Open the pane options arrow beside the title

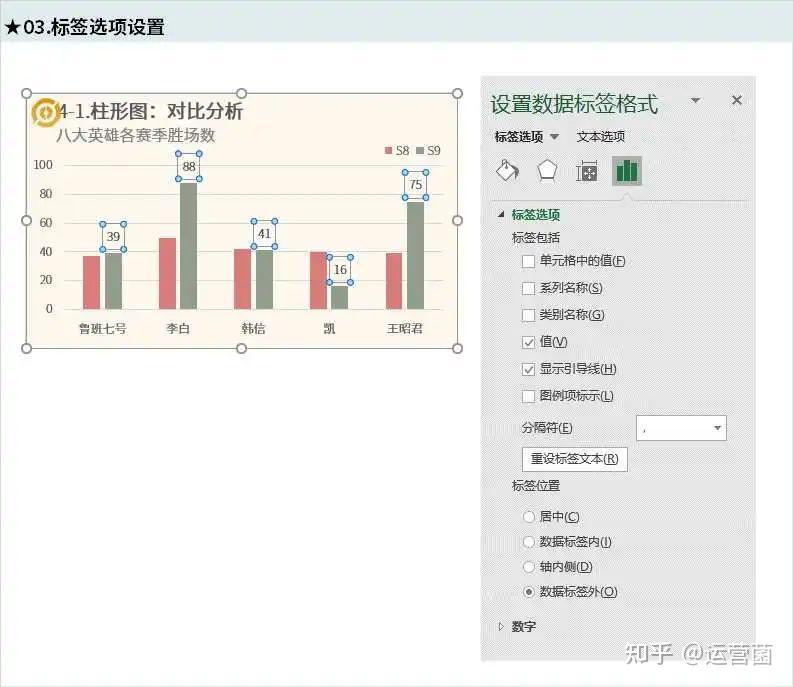(x=696, y=100)
